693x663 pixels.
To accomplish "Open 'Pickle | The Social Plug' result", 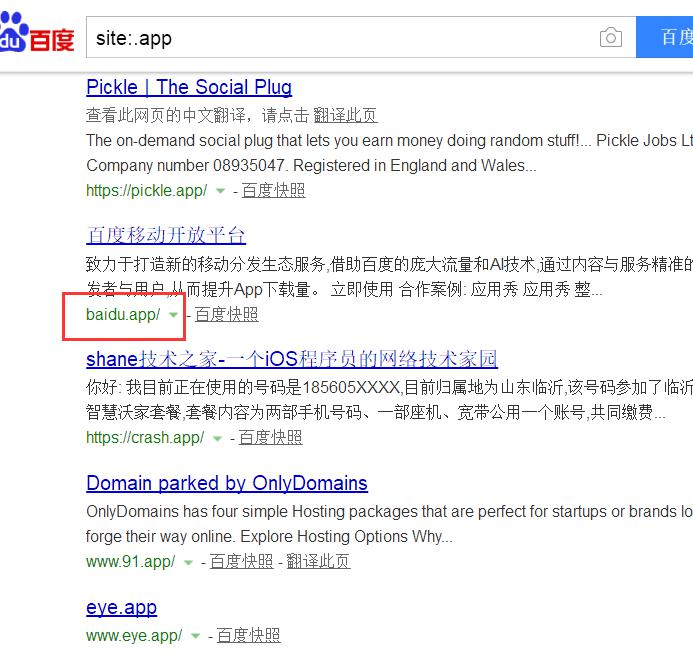I will point(189,87).
